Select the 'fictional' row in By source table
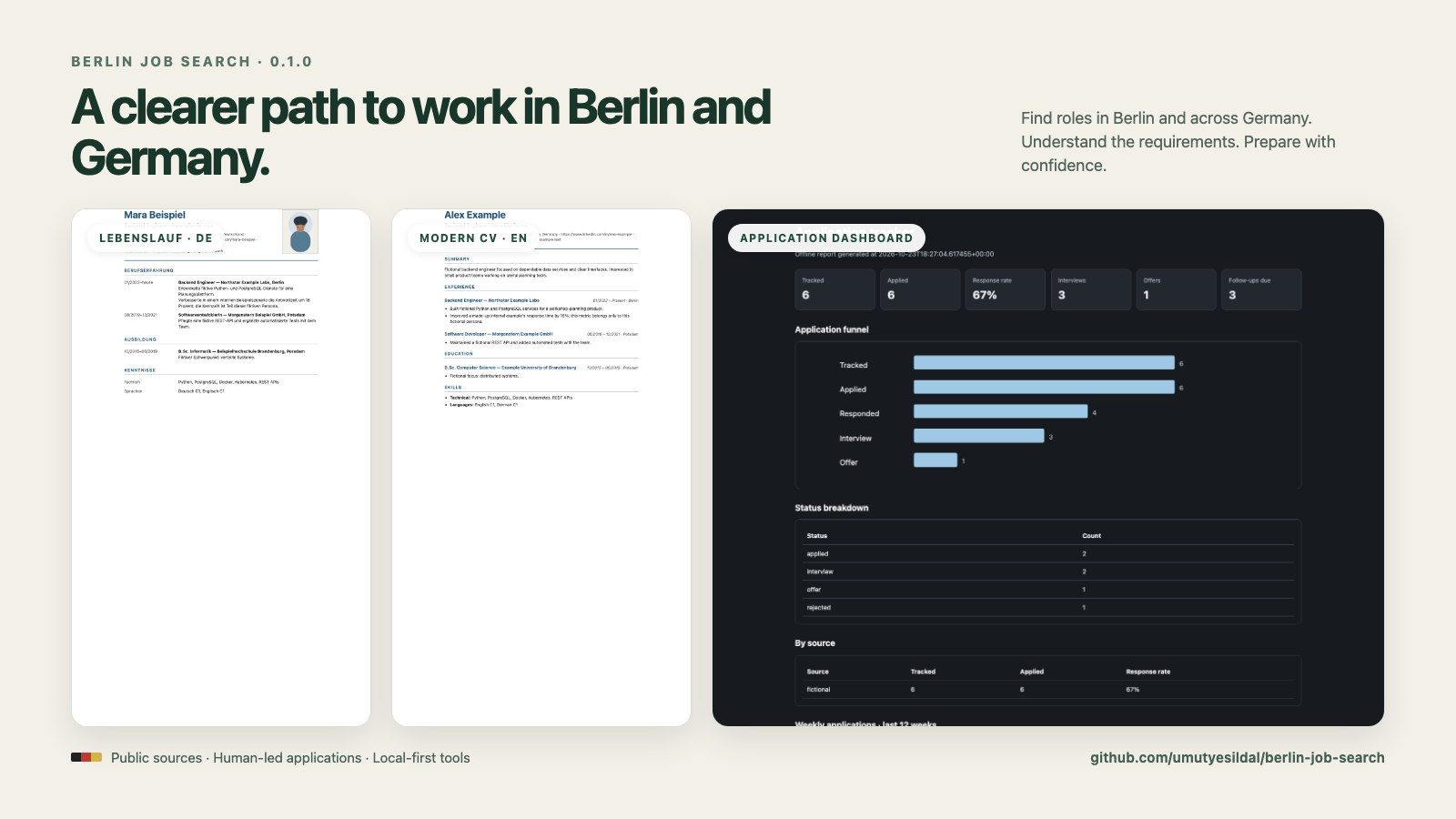1456x819 pixels. click(1048, 690)
